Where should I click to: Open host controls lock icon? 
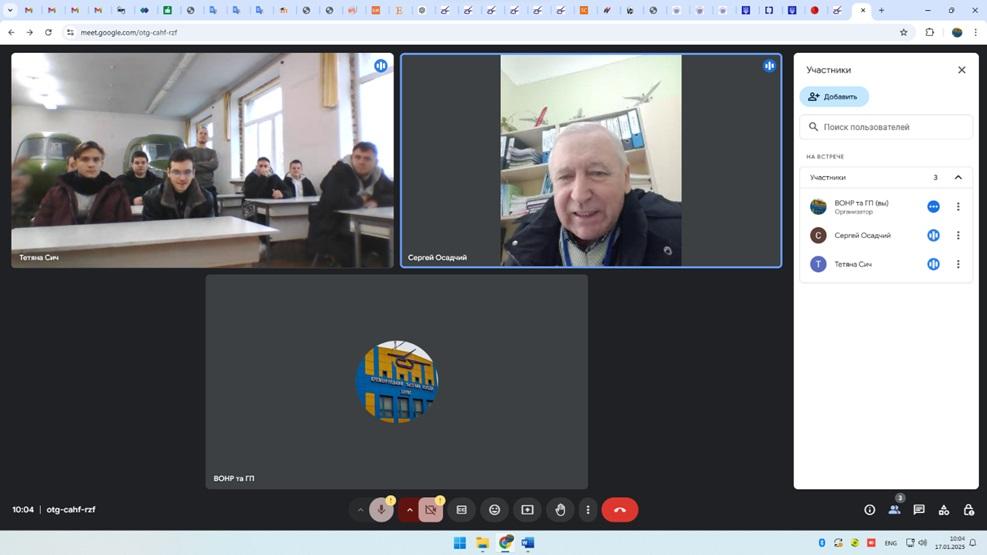[968, 510]
